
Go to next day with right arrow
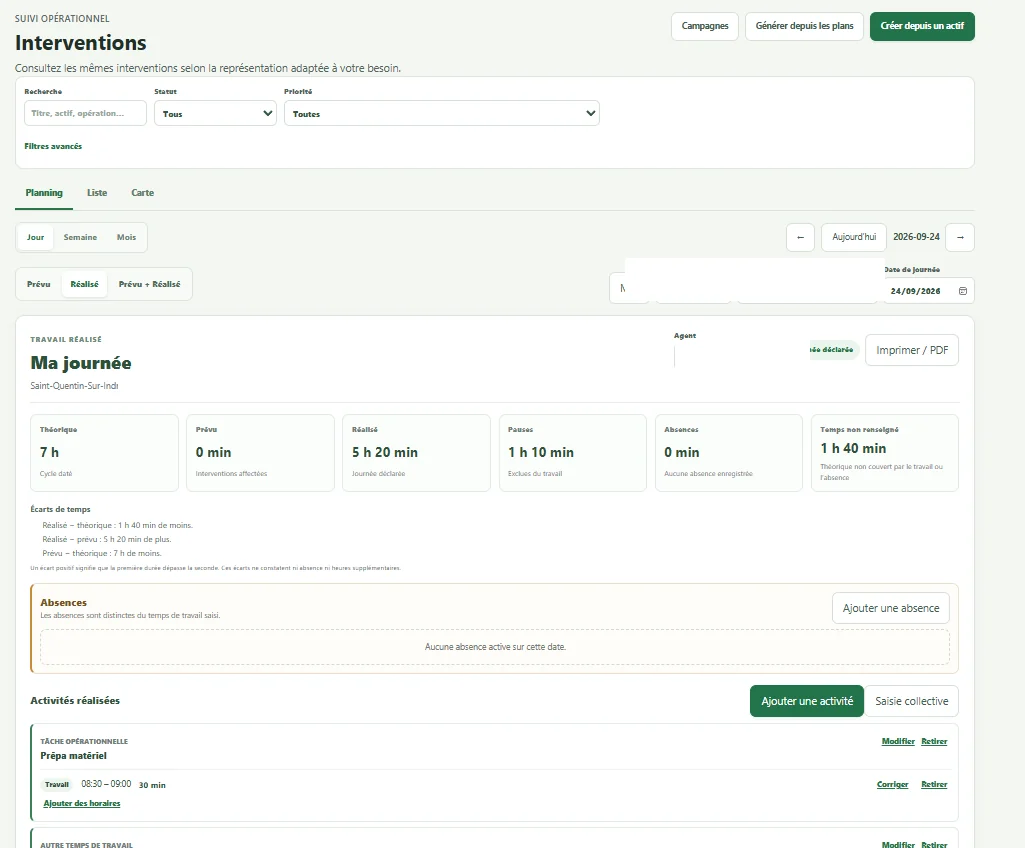(x=960, y=237)
